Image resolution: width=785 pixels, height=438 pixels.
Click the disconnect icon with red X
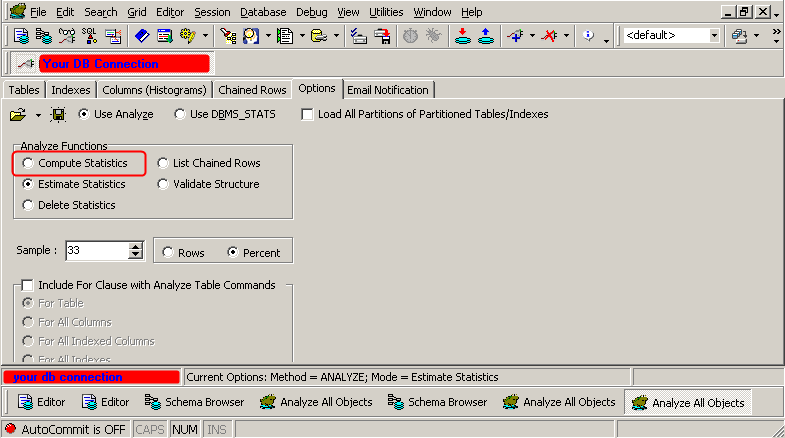pos(549,36)
